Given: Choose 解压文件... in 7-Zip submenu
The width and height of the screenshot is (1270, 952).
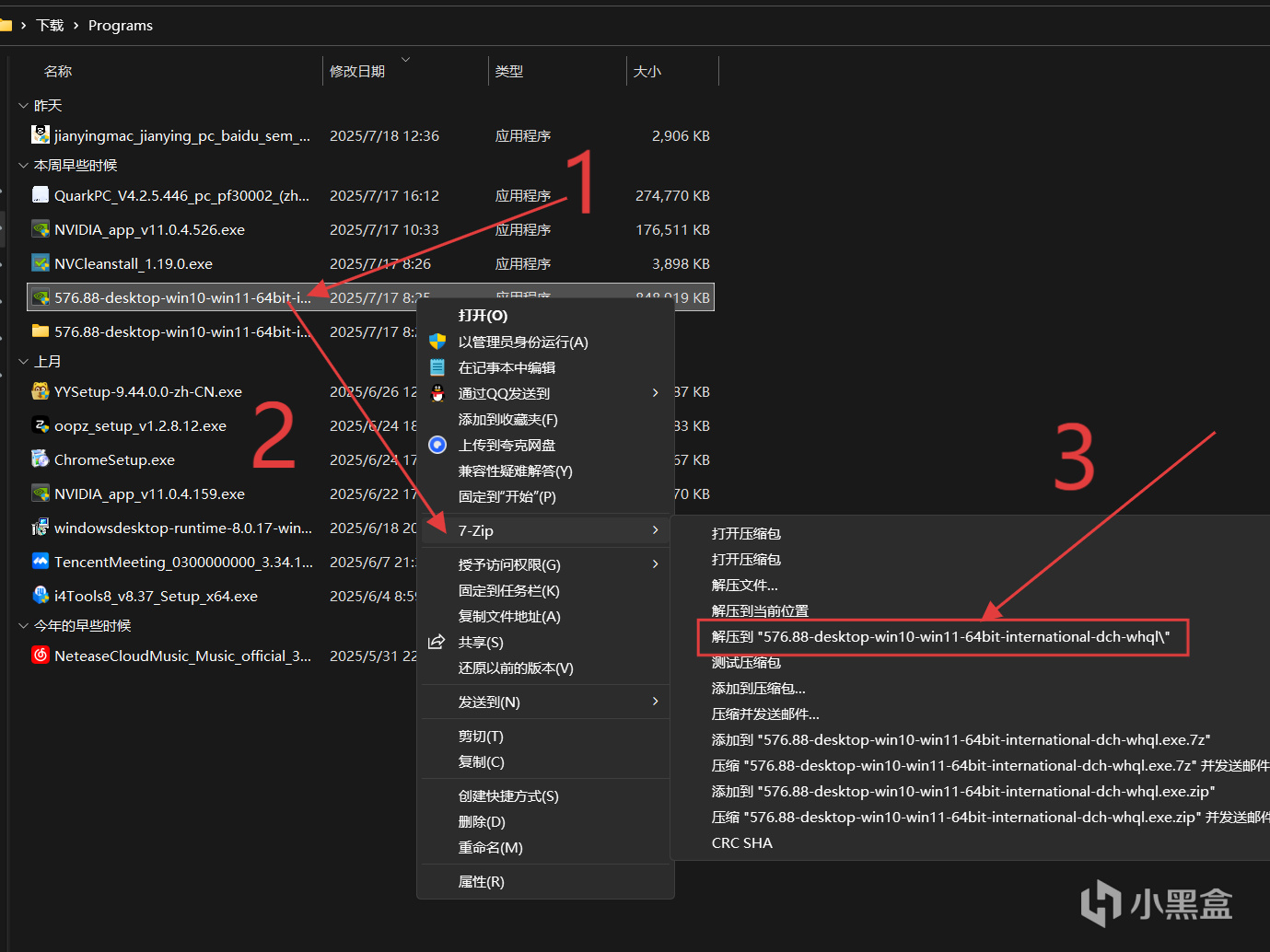Looking at the screenshot, I should tap(744, 585).
